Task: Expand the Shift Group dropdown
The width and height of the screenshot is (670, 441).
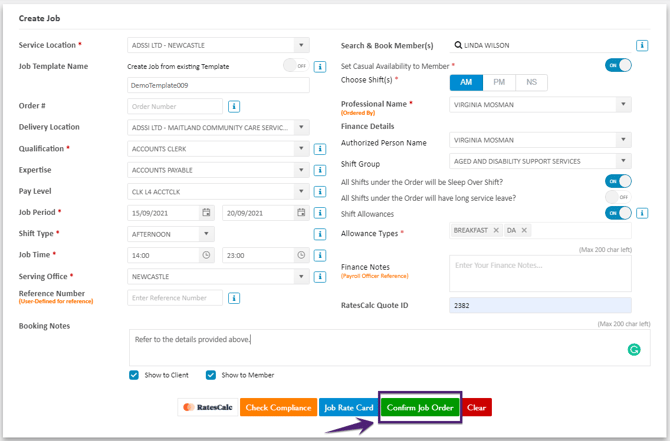Action: pos(623,162)
